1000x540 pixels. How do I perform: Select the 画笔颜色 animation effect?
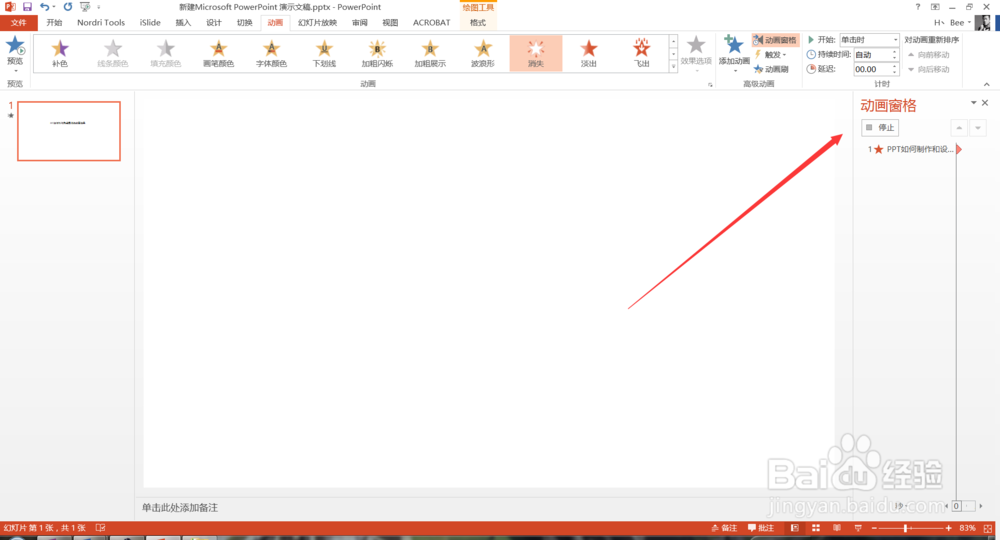[x=219, y=53]
